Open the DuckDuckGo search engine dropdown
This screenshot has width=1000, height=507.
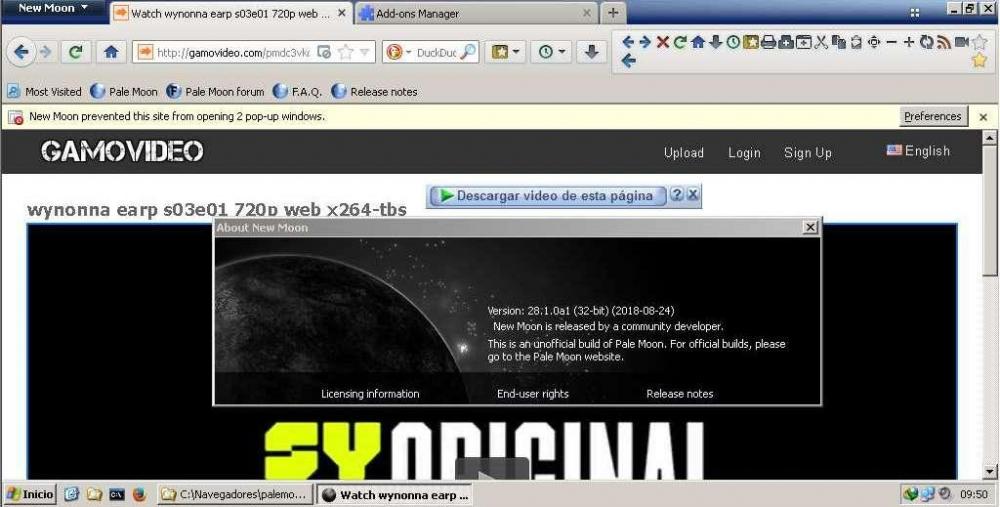[397, 52]
